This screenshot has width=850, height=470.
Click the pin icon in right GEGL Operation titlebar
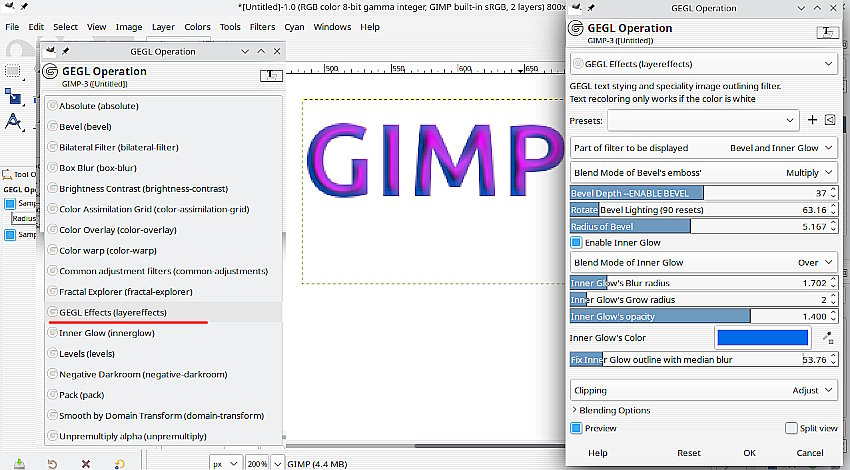click(591, 8)
